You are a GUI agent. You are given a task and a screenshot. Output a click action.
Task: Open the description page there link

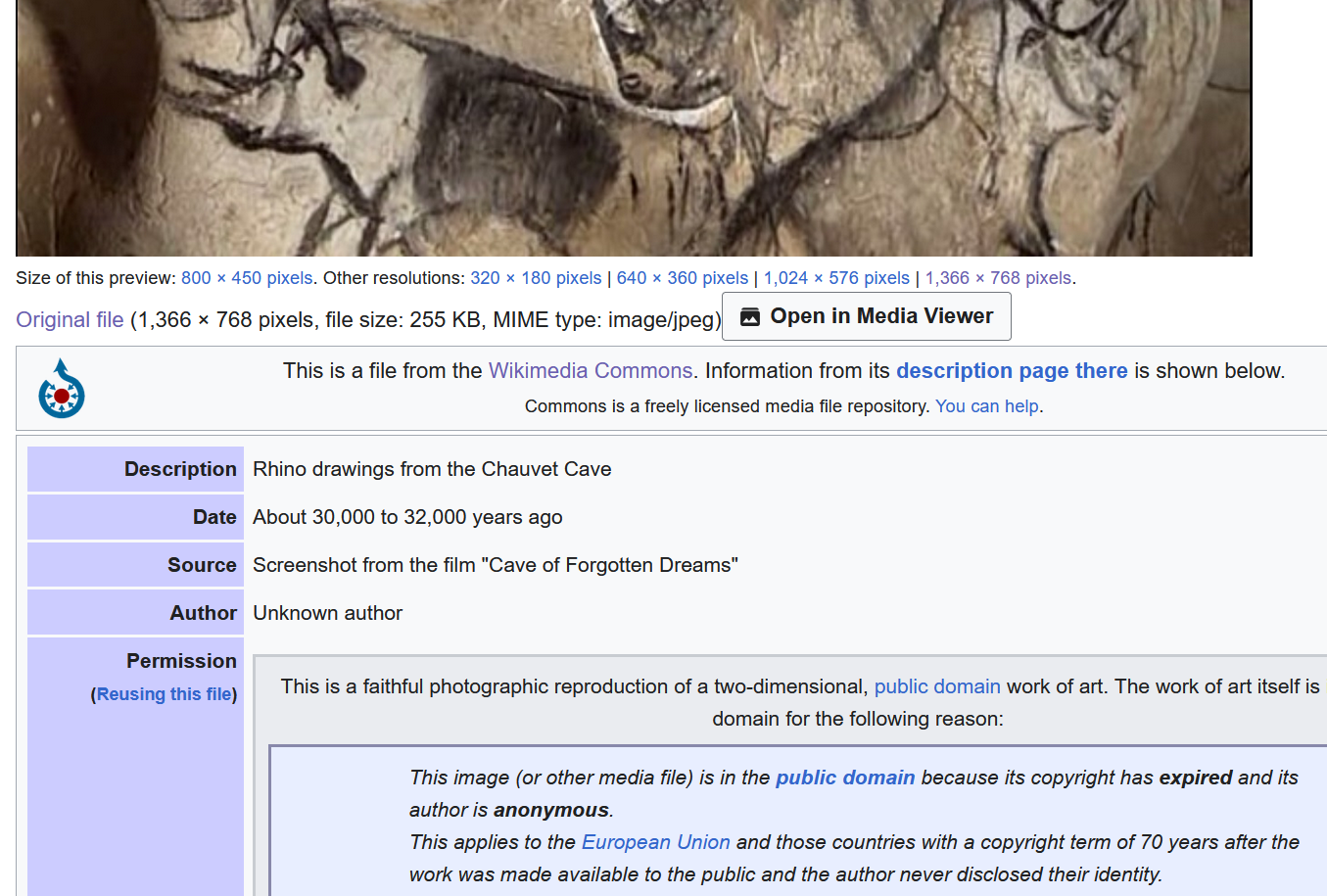click(x=1011, y=371)
